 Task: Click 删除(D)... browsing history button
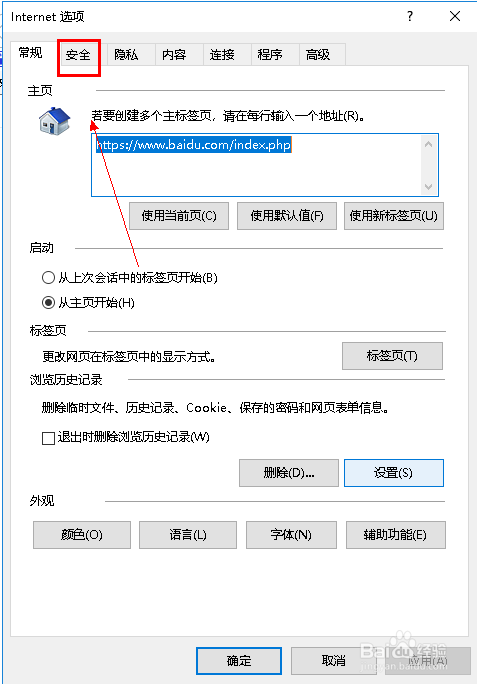click(x=289, y=473)
